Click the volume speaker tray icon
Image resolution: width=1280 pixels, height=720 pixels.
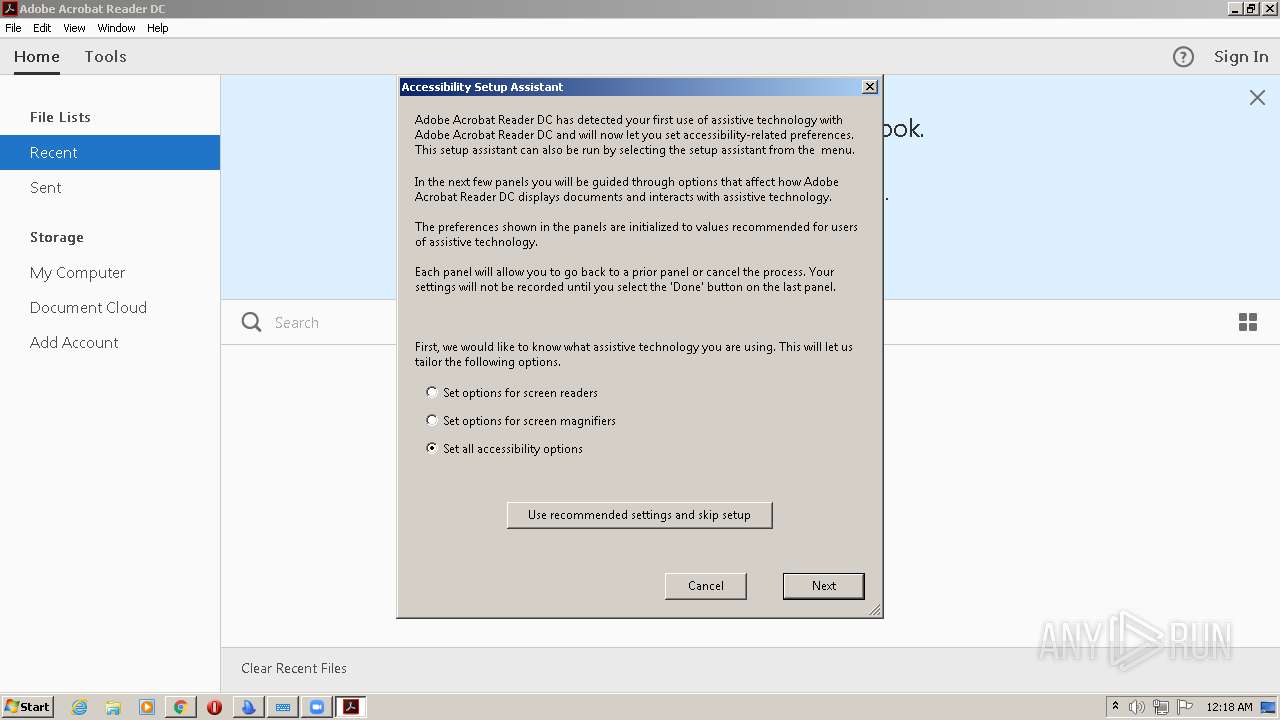[1137, 707]
